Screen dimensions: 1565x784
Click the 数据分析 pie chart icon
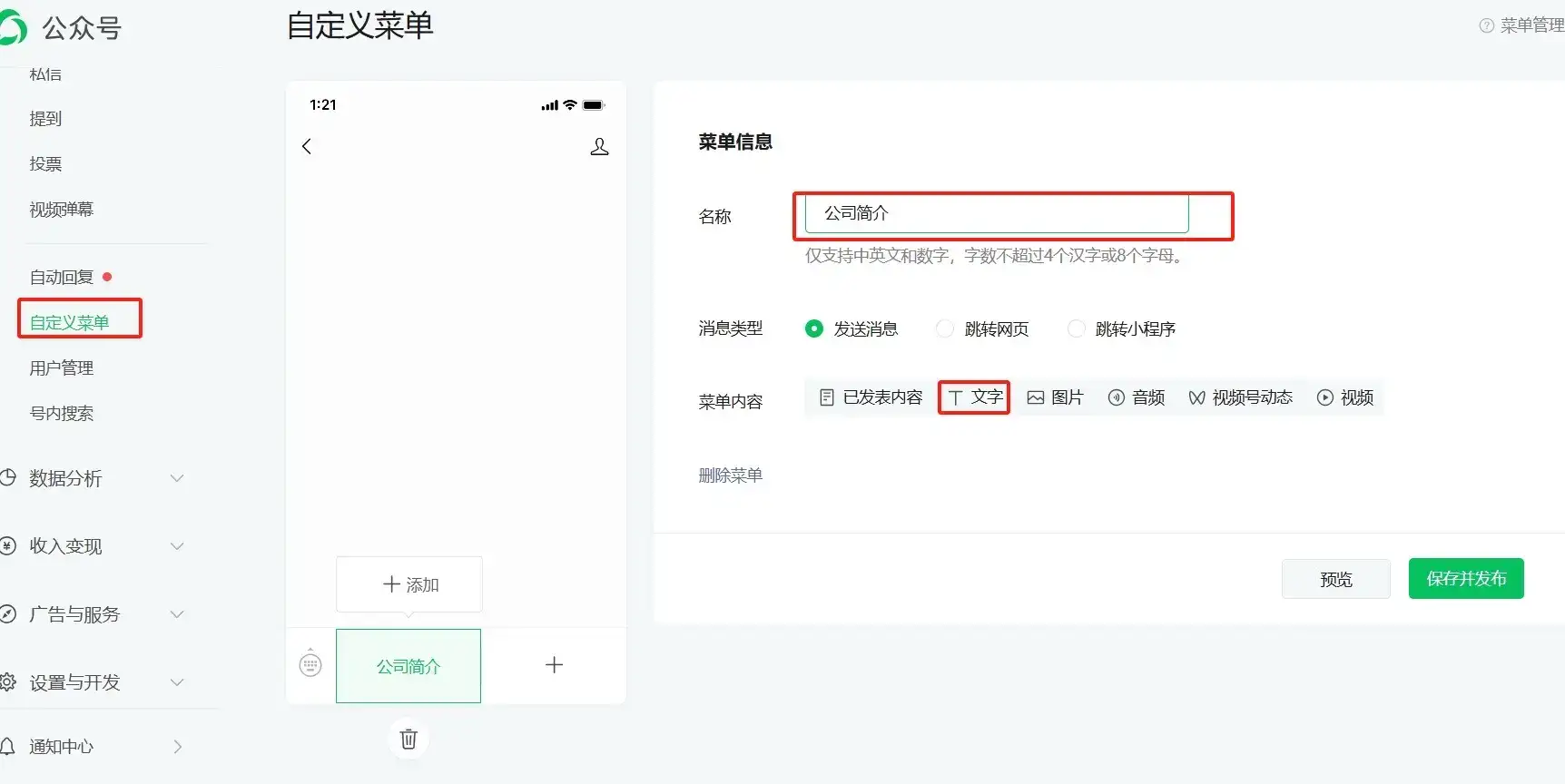click(7, 477)
